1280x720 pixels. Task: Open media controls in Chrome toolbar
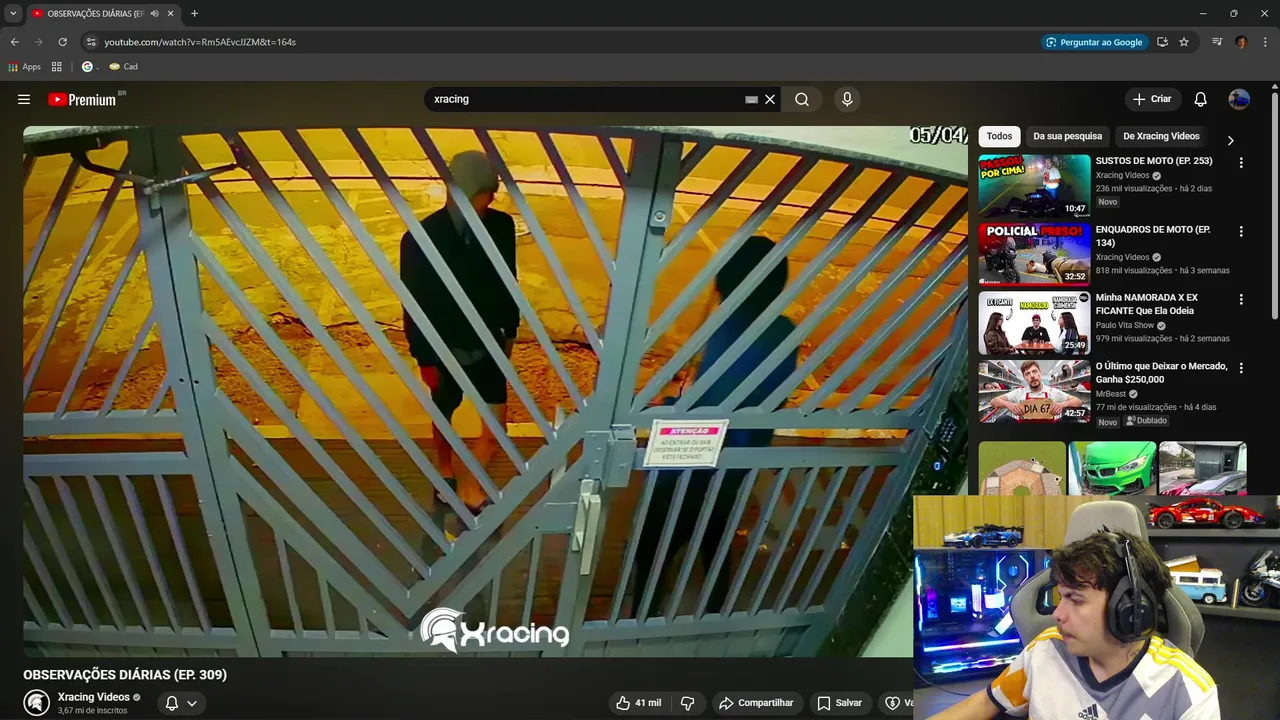[x=1217, y=42]
